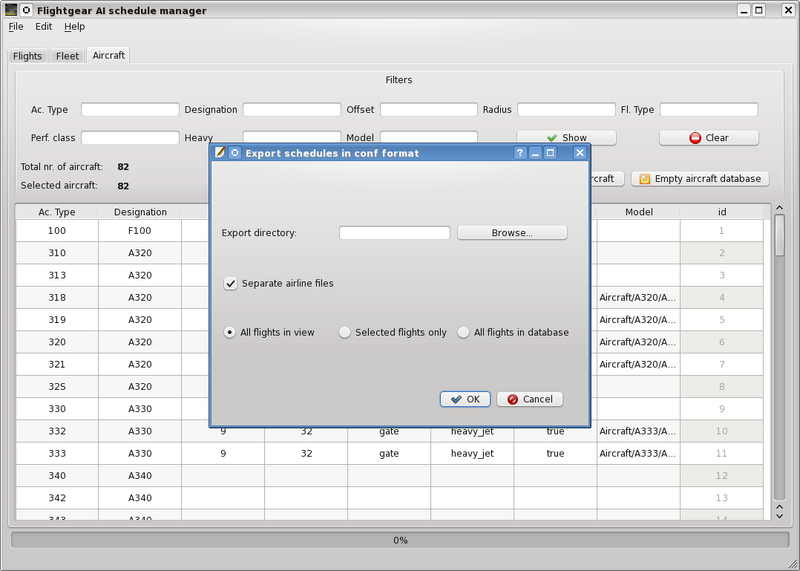Switch to the Flights tab
The width and height of the screenshot is (800, 571).
(x=28, y=56)
